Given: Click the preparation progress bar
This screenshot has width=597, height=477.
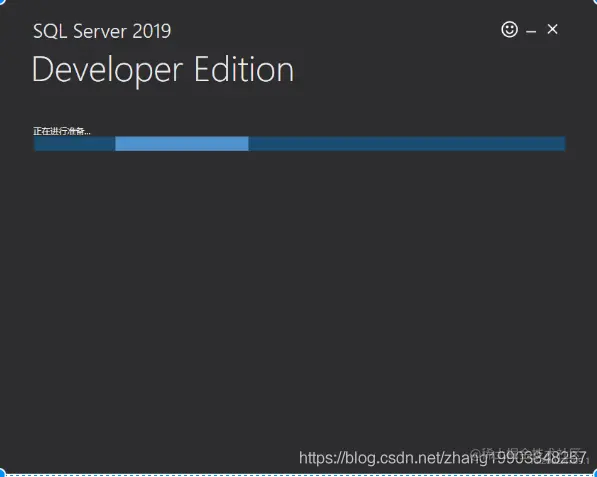Looking at the screenshot, I should point(299,144).
